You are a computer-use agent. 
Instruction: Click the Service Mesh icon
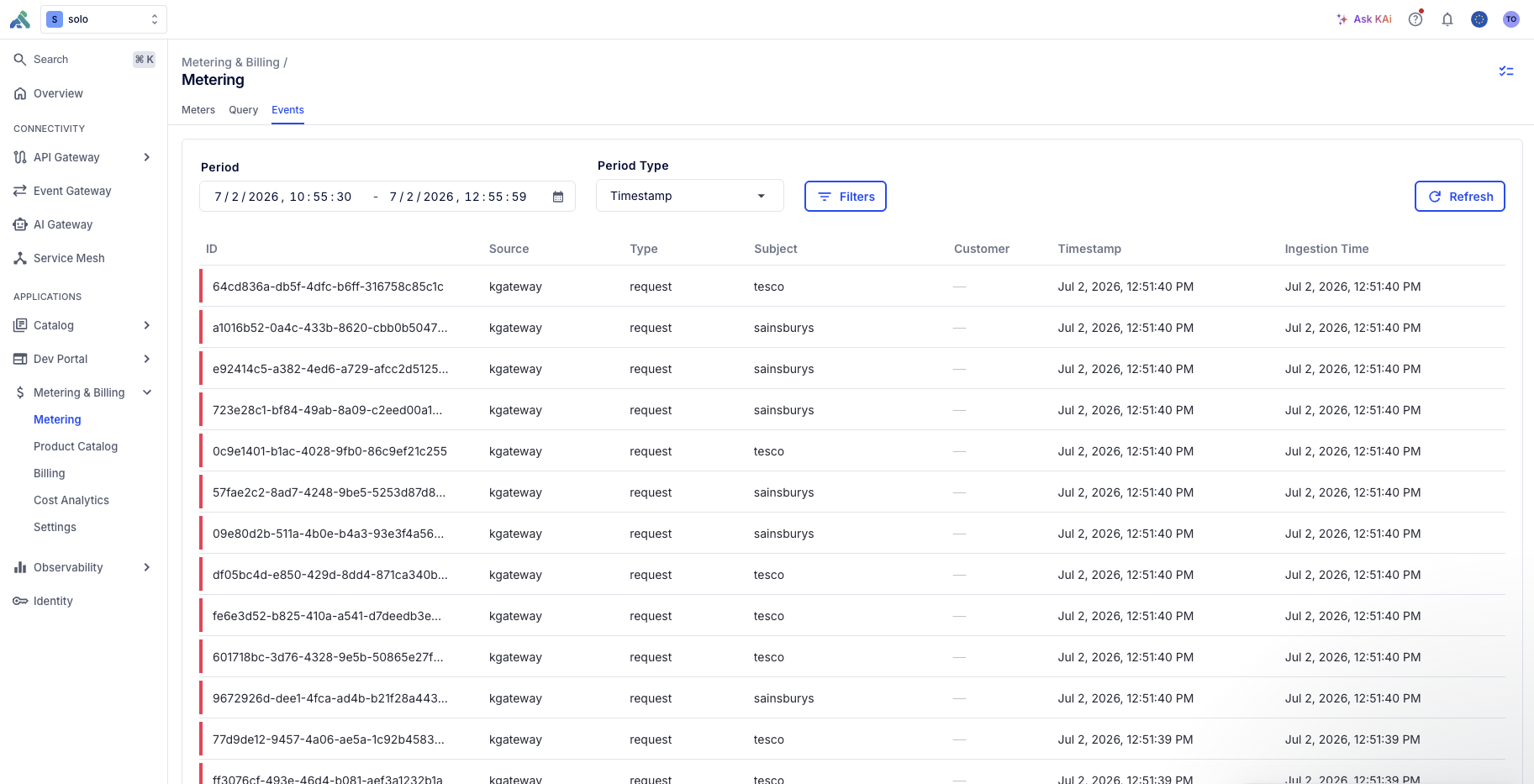pos(20,258)
